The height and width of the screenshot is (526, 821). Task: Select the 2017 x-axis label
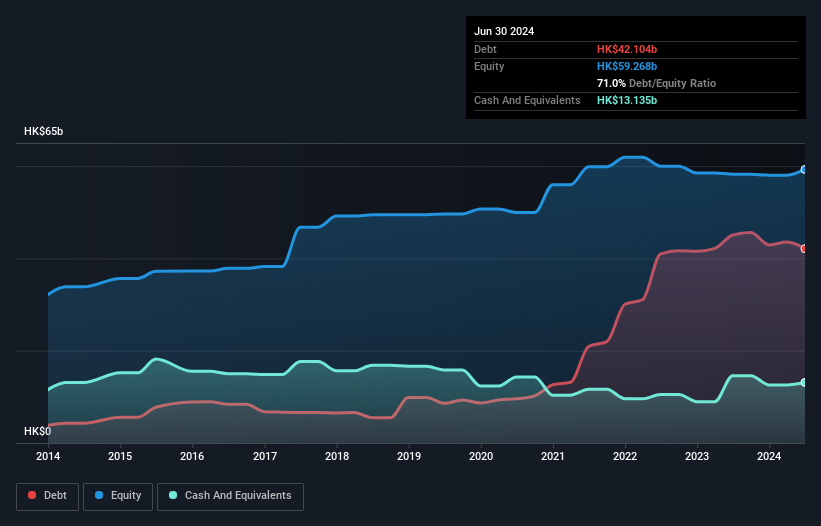265,457
